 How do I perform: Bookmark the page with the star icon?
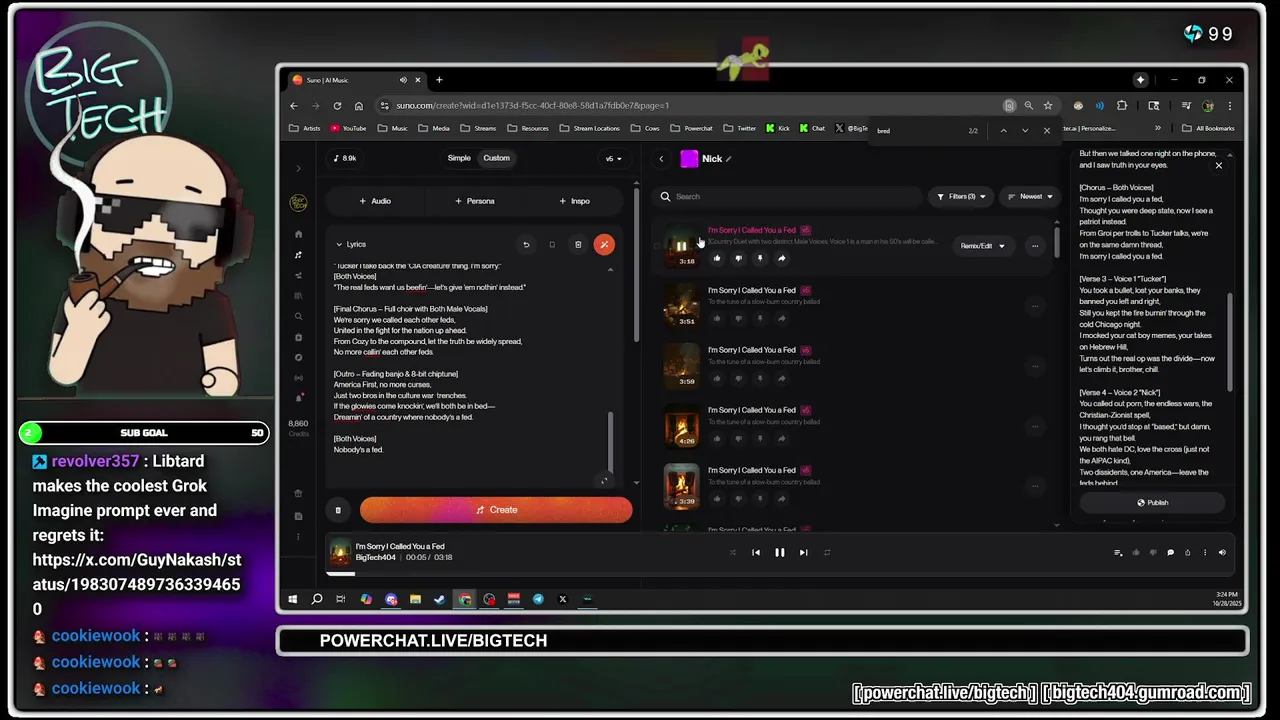[1047, 105]
